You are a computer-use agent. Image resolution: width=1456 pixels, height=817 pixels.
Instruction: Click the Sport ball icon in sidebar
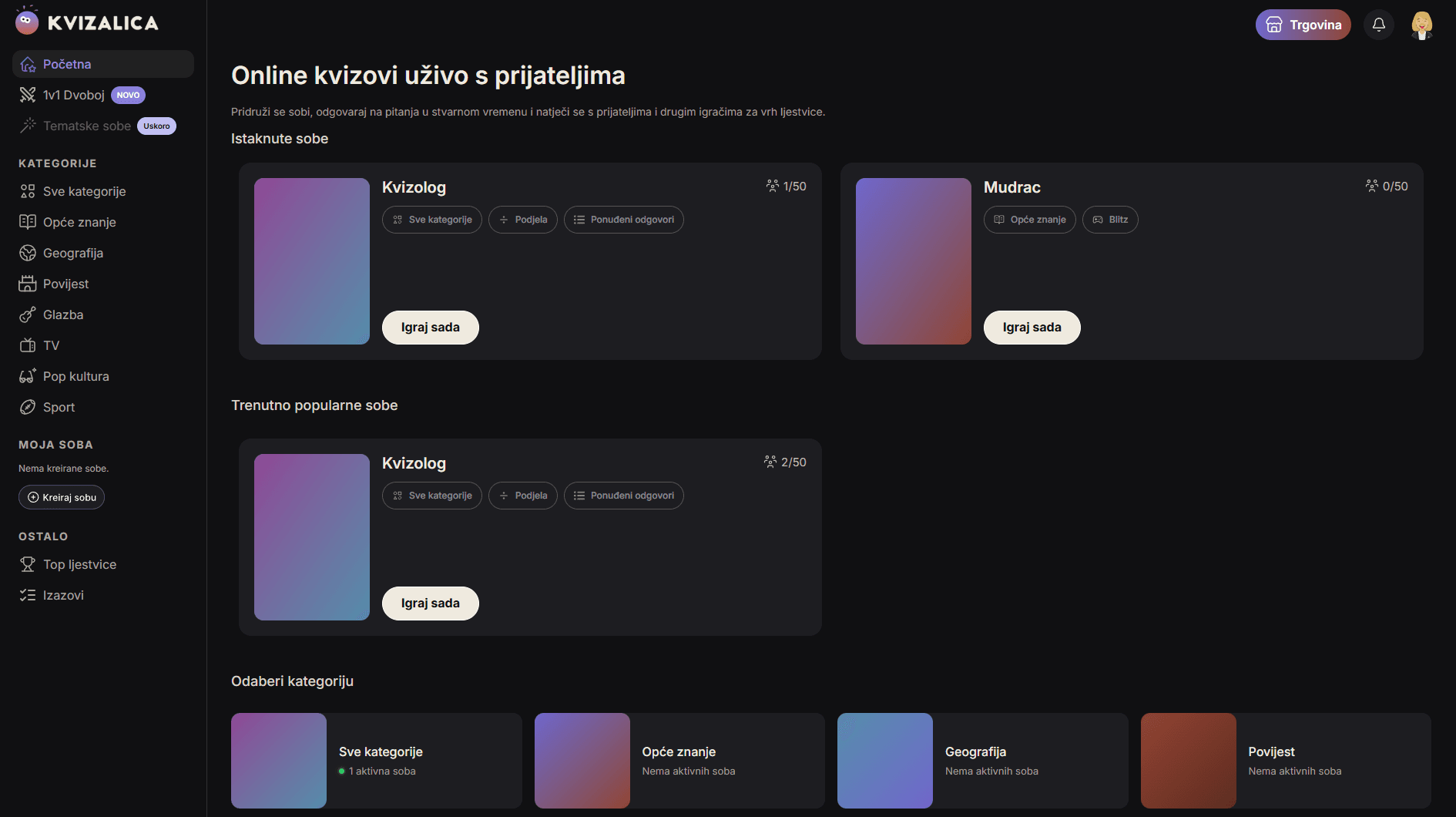coord(28,407)
